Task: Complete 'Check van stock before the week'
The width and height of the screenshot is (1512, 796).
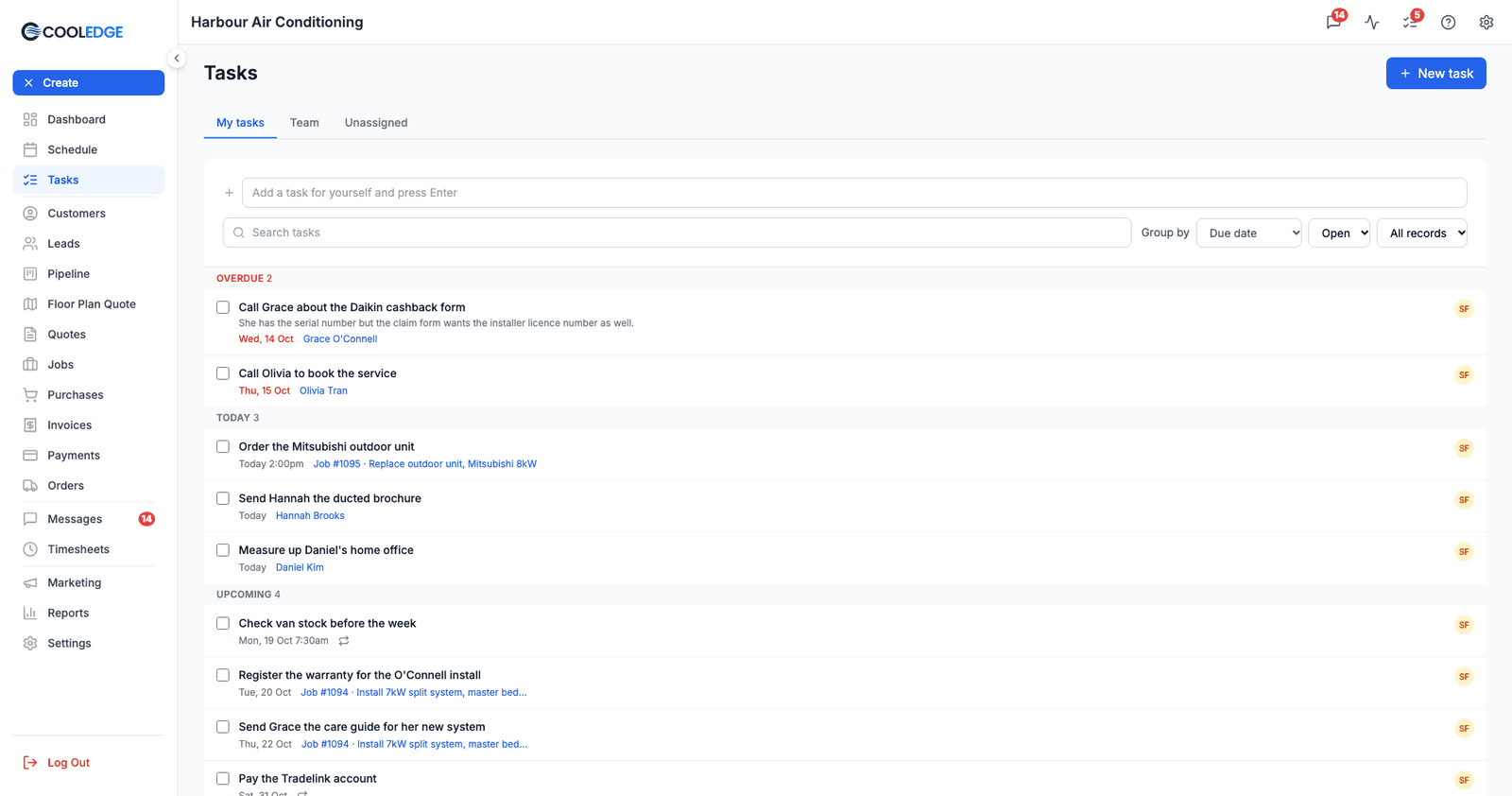Action: [223, 623]
